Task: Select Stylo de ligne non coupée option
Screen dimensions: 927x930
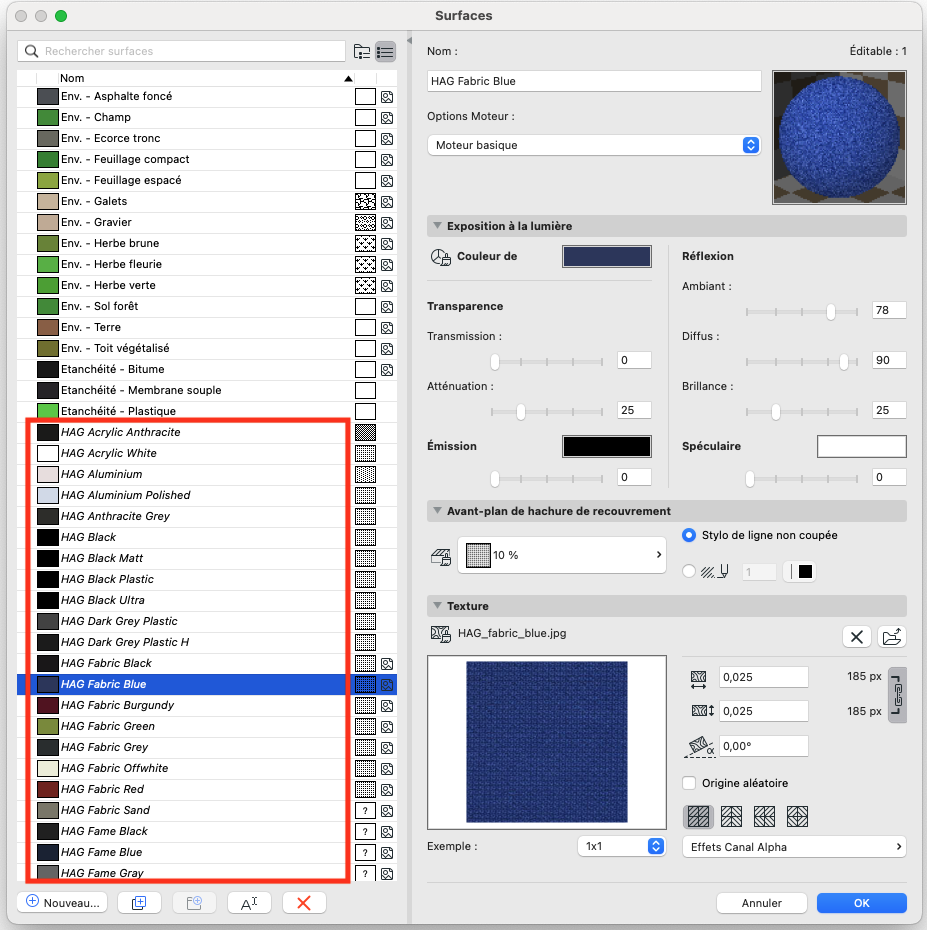Action: click(x=689, y=535)
